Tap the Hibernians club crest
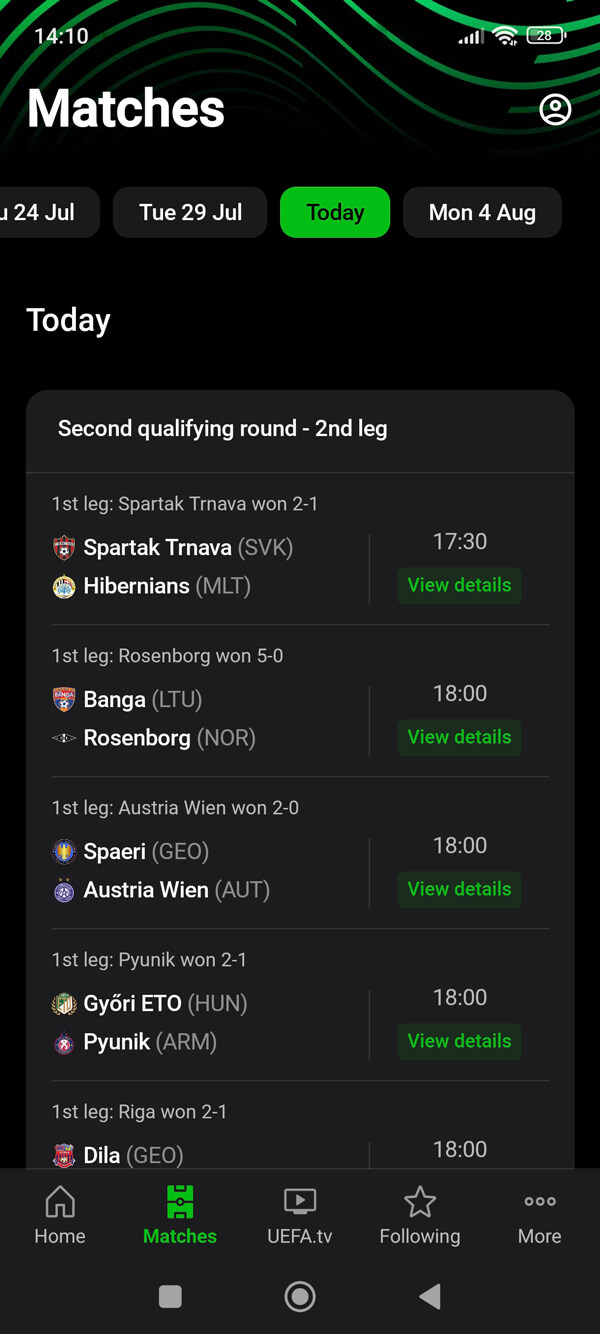Screen dimensions: 600x1334 pyautogui.click(x=64, y=586)
